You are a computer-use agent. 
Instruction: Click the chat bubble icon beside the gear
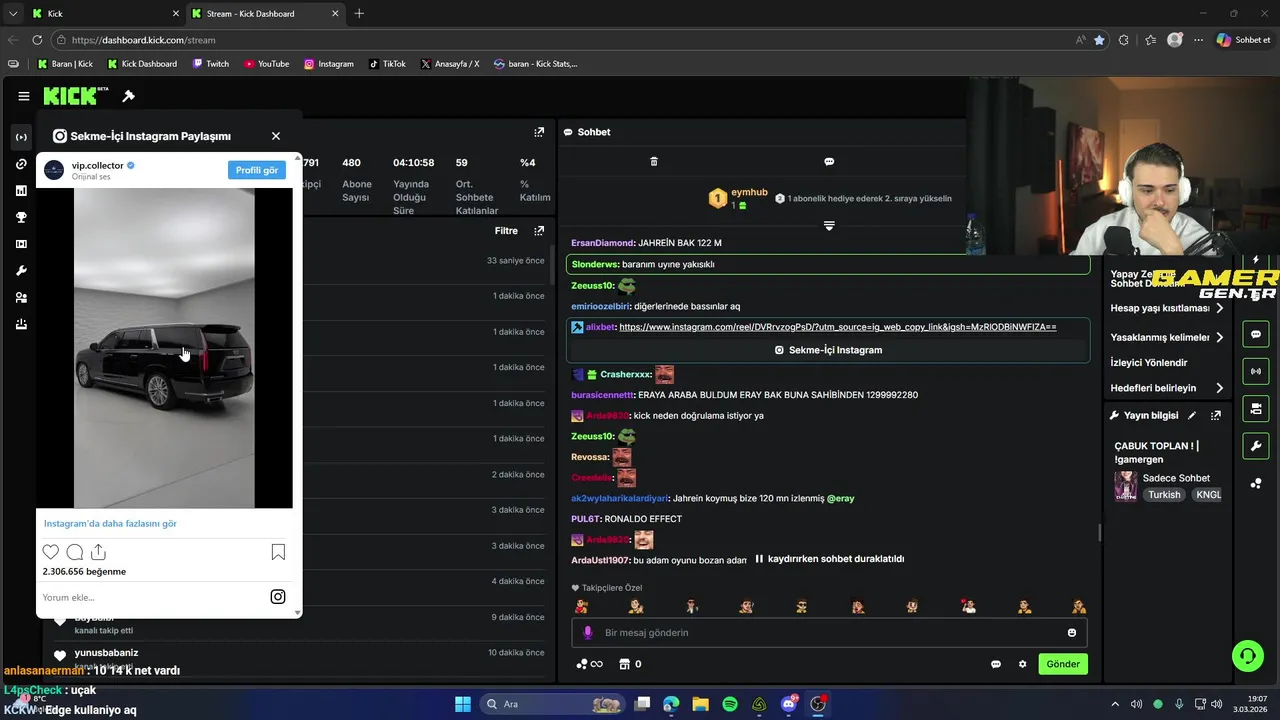coord(996,664)
